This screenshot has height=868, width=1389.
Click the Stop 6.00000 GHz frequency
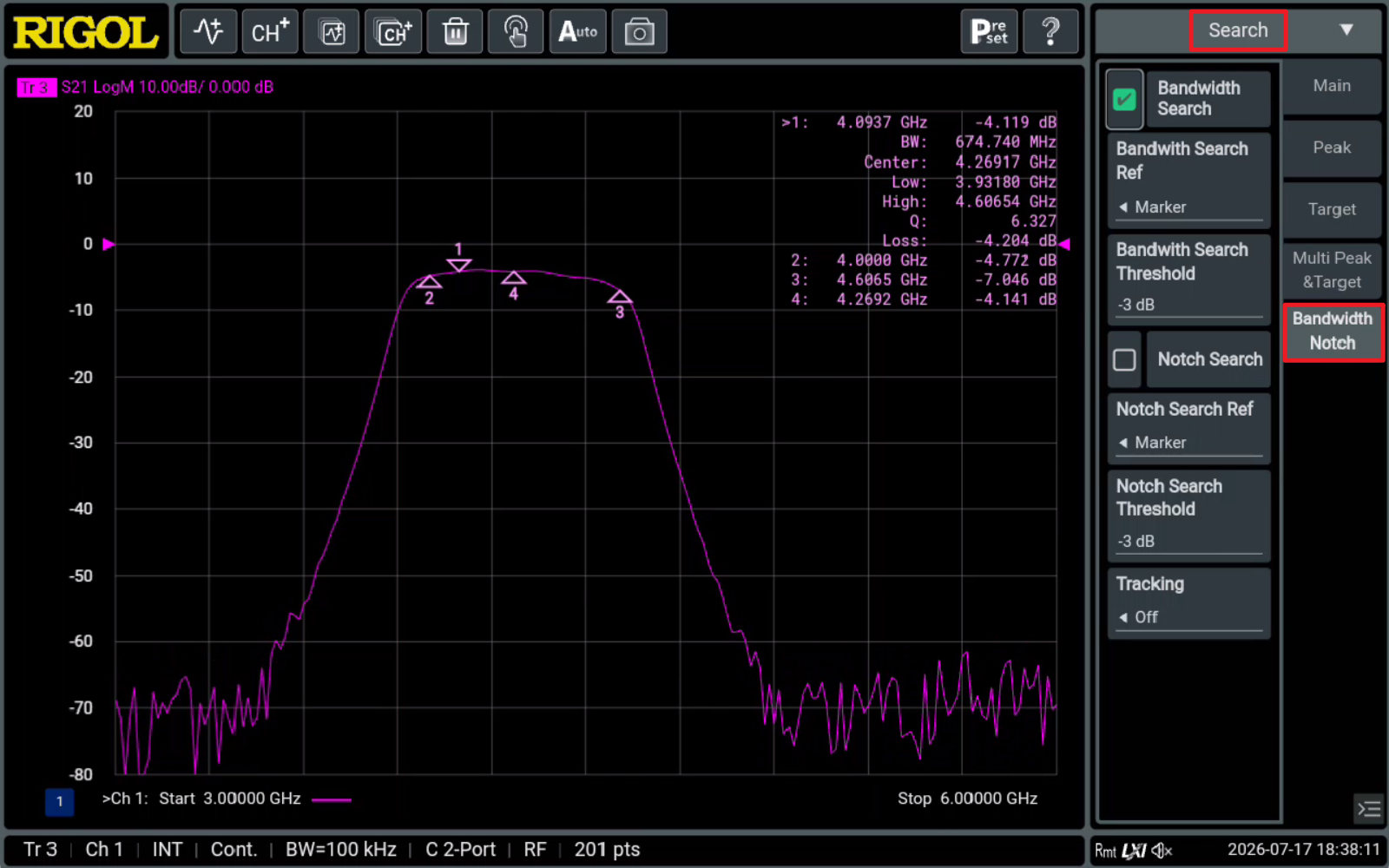click(967, 799)
